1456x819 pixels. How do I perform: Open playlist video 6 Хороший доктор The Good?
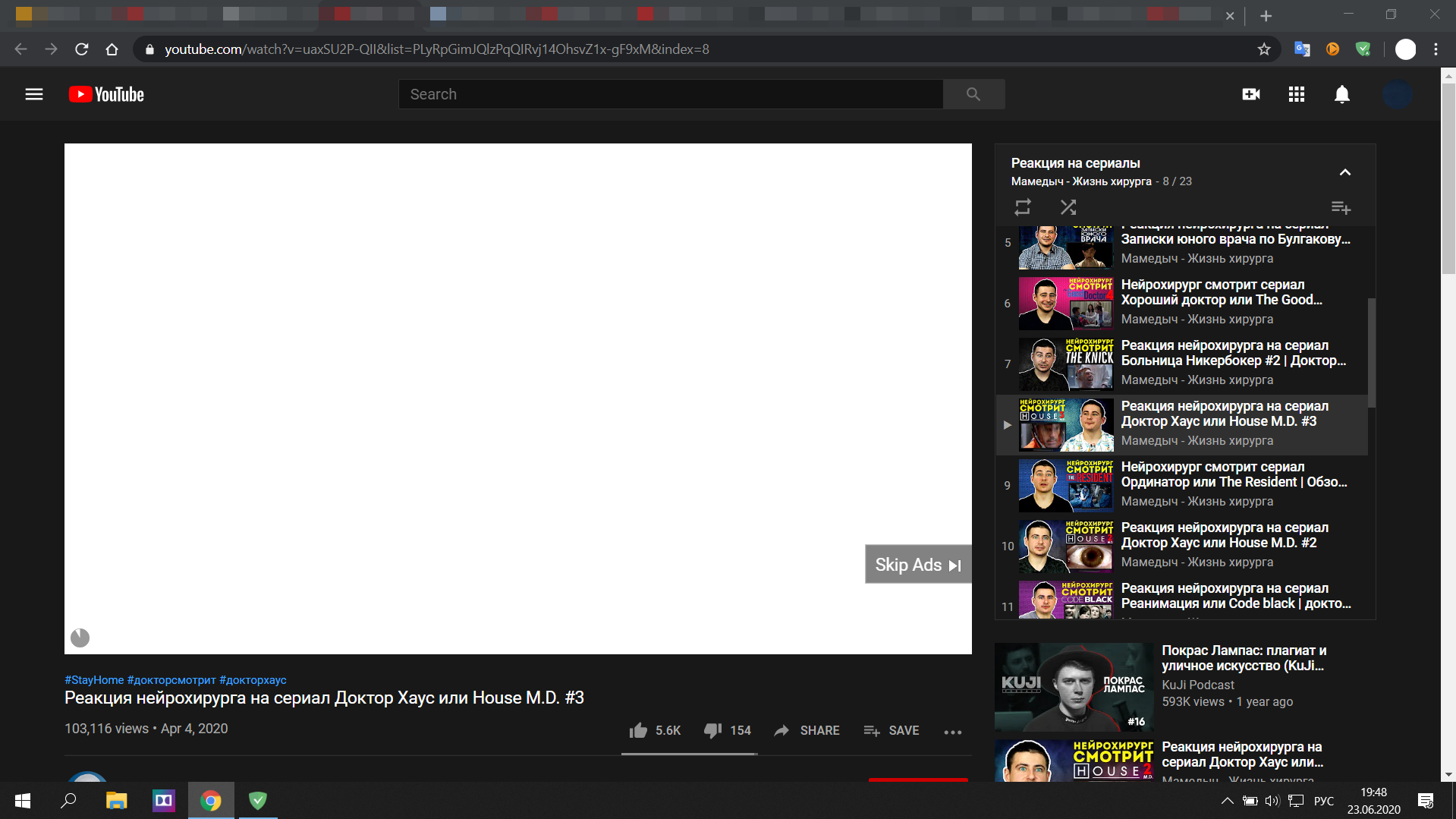[x=1181, y=303]
